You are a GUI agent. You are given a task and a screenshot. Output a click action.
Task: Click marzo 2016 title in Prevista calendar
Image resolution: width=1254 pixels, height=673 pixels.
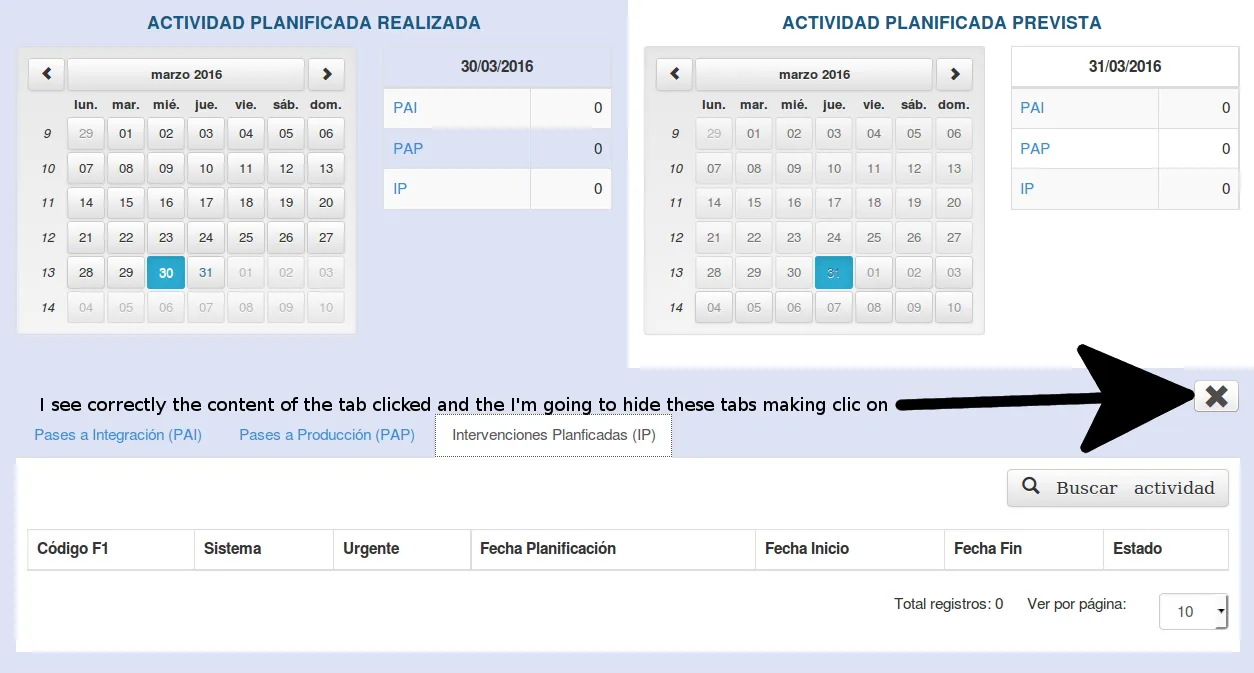click(x=814, y=74)
